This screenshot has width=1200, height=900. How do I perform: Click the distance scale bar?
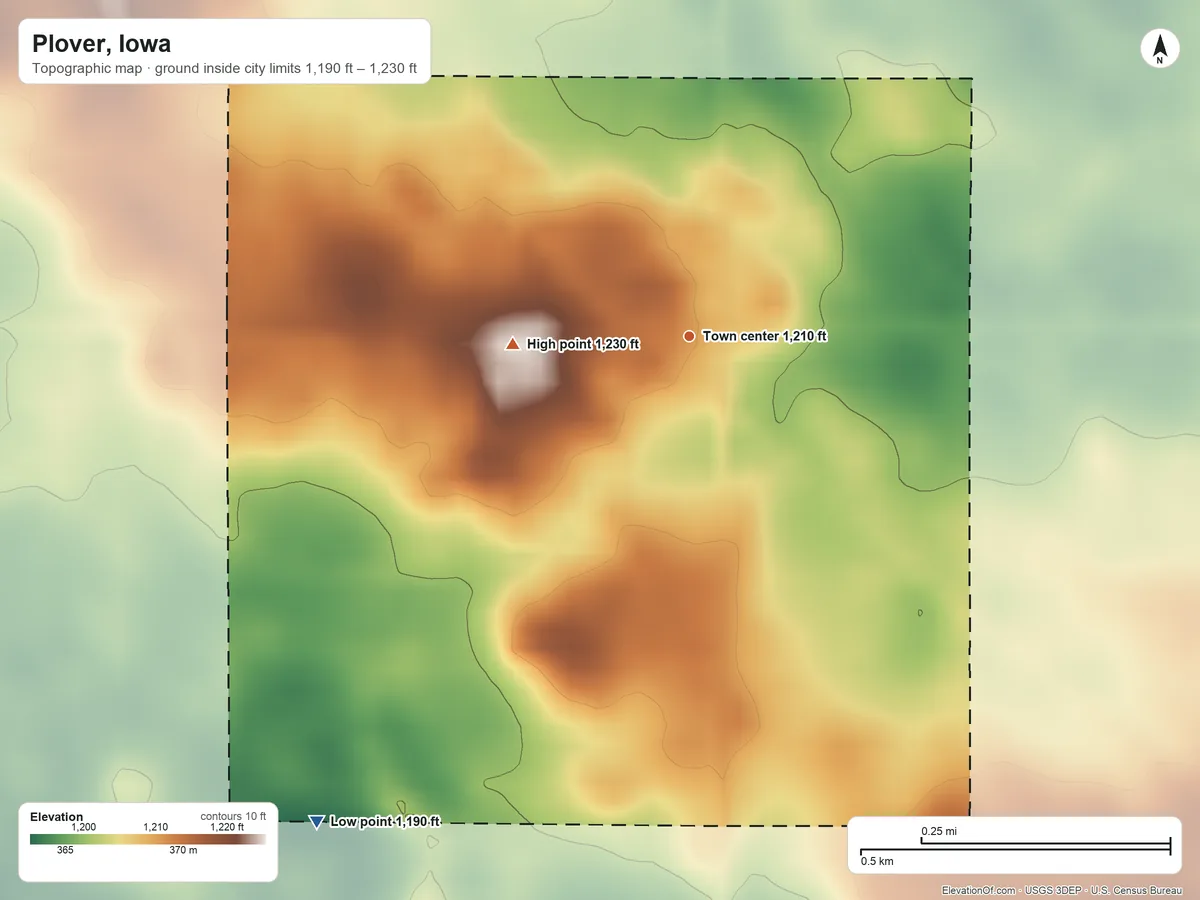pos(1015,846)
